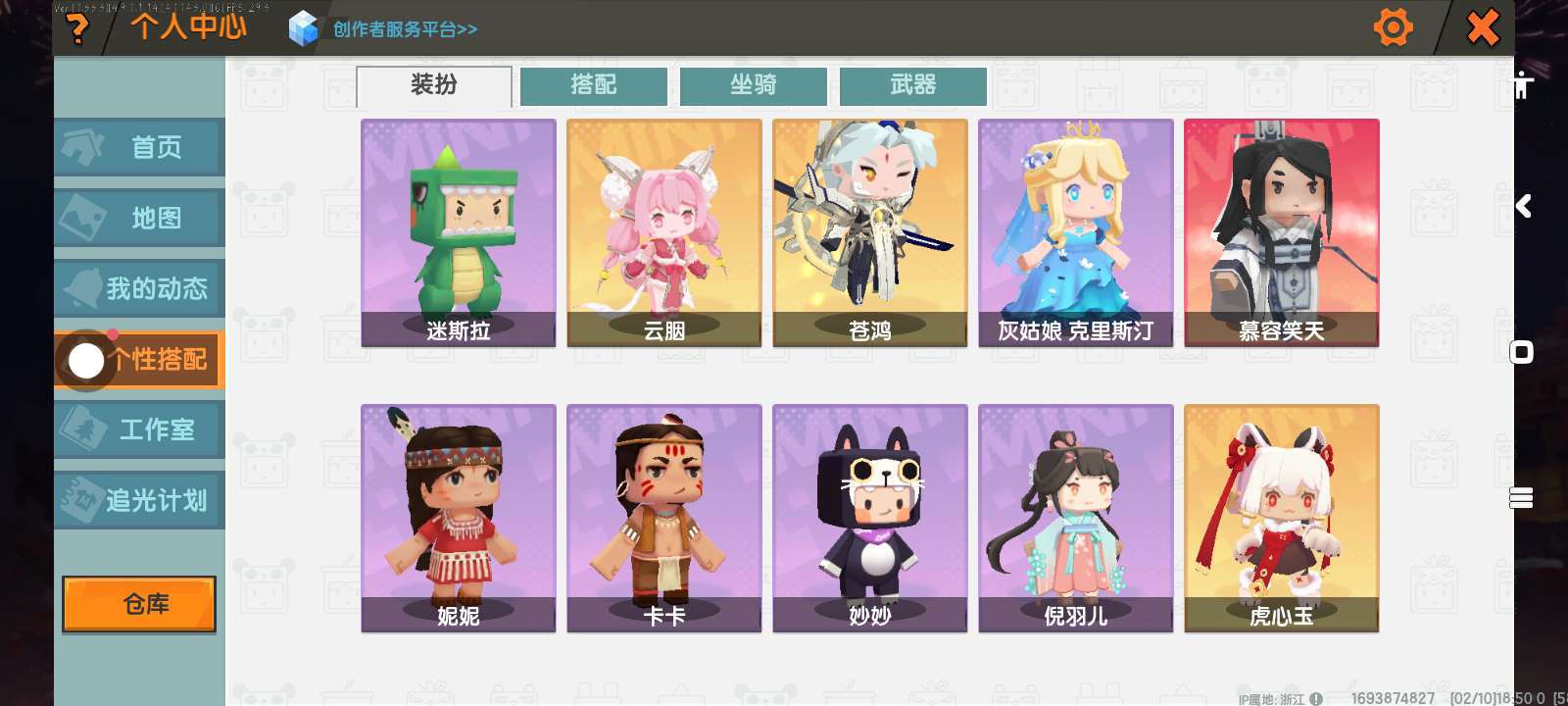This screenshot has height=706, width=1568.
Task: Switch to the 武器 tab
Action: tap(913, 85)
